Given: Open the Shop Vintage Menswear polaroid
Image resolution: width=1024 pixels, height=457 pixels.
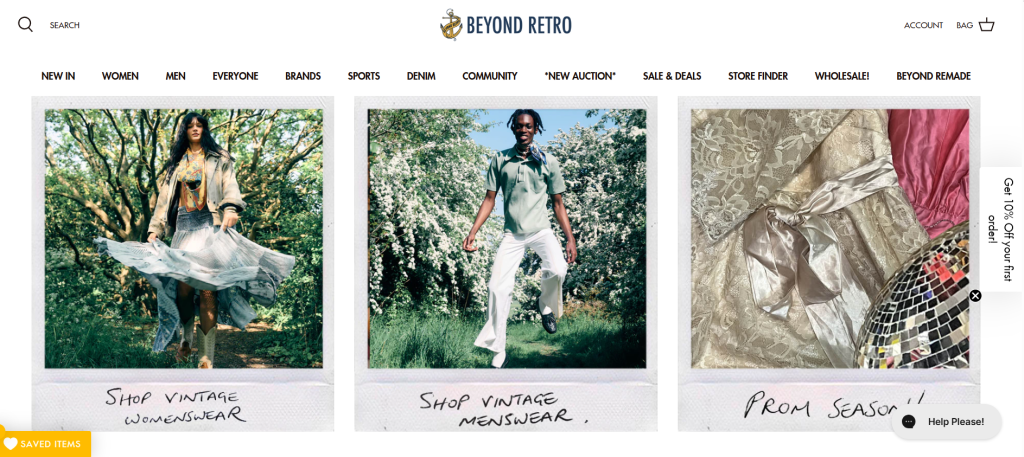Looking at the screenshot, I should point(506,264).
